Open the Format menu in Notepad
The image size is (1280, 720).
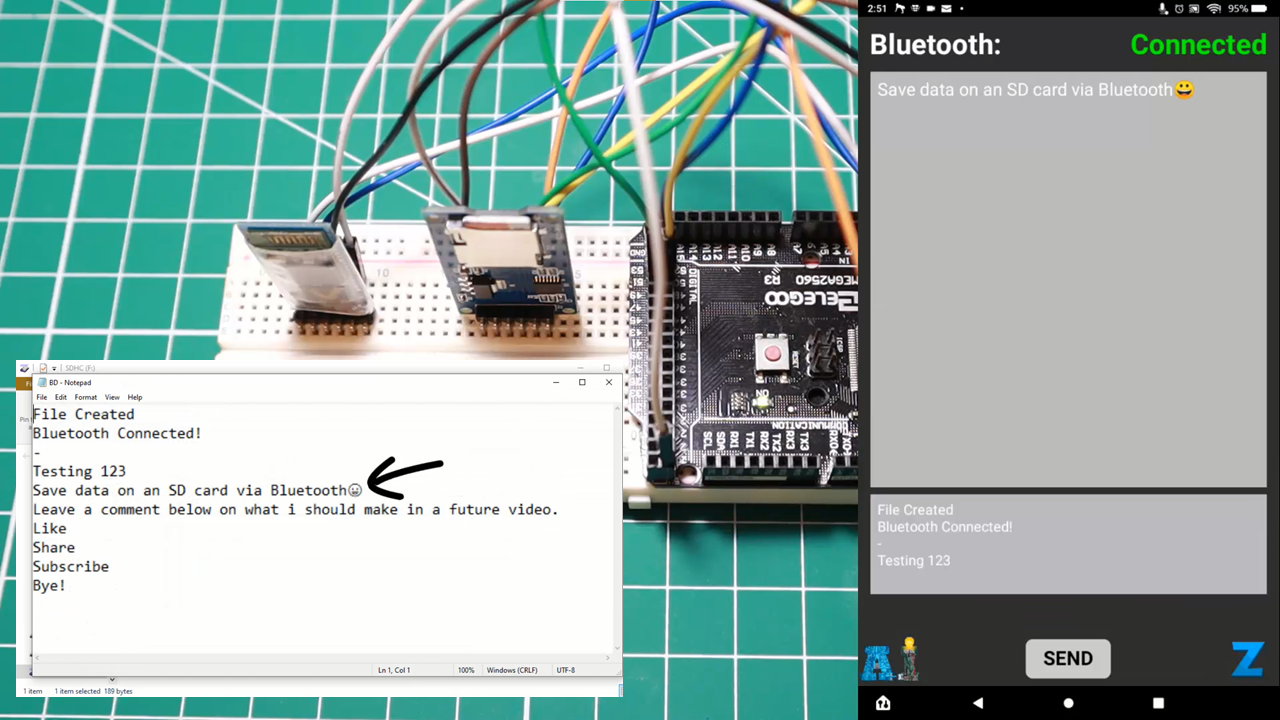pyautogui.click(x=85, y=397)
